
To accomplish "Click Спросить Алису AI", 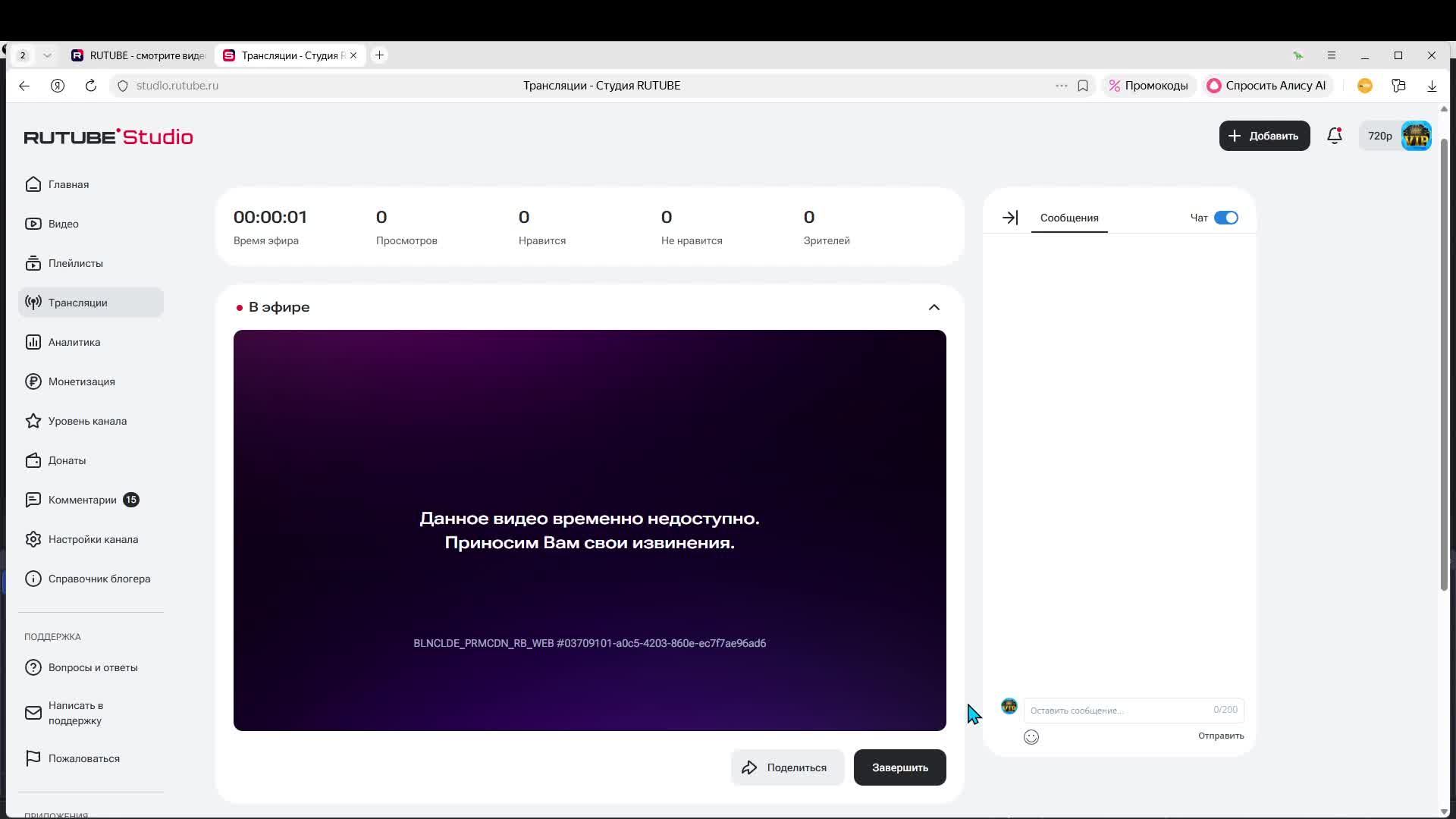I will (1266, 86).
